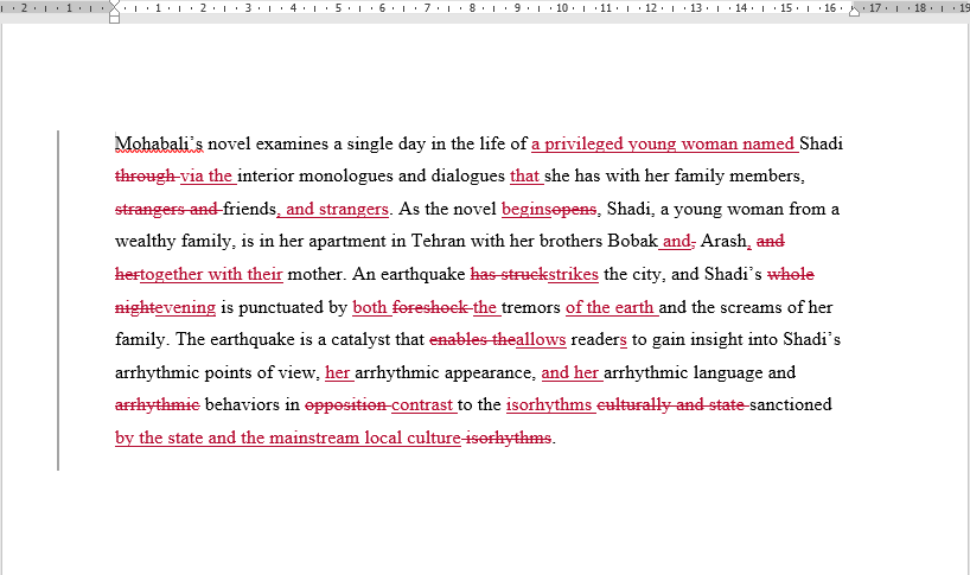Click the deleted word "opposition"
The width and height of the screenshot is (970, 575).
(x=346, y=405)
